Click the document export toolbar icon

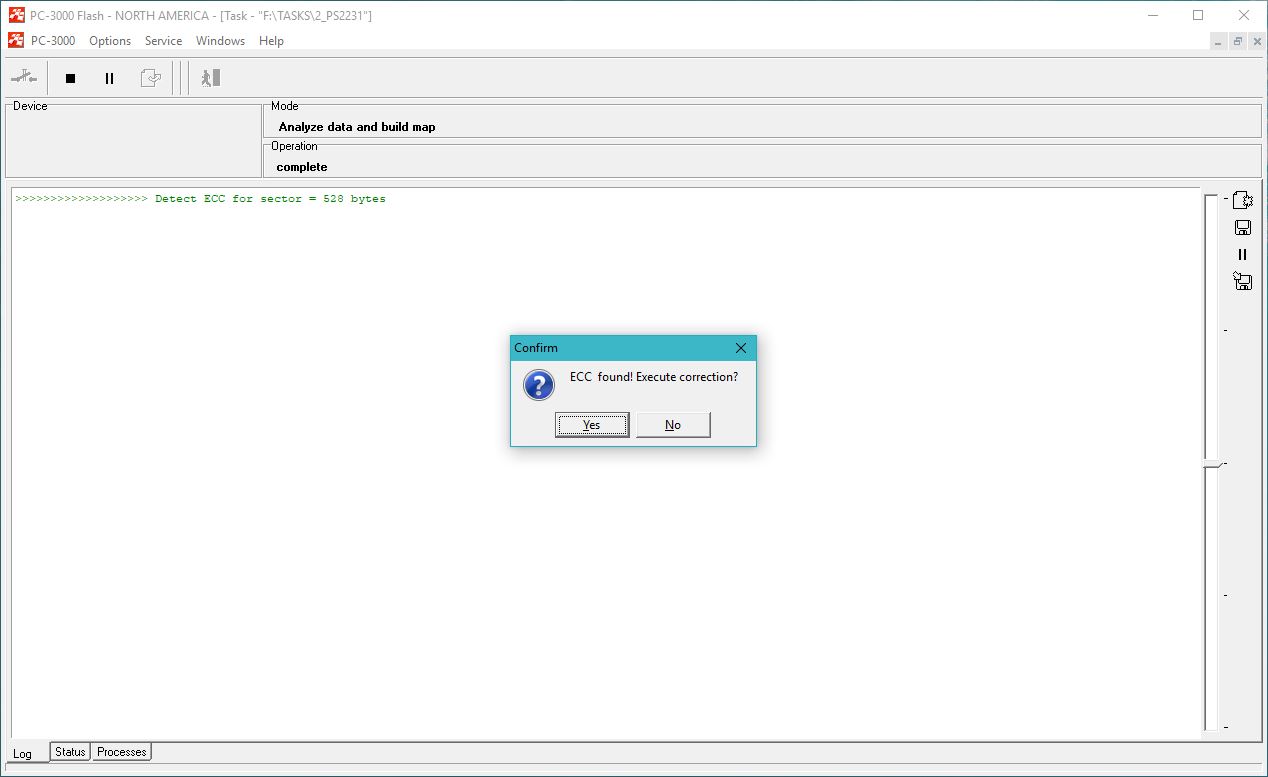pyautogui.click(x=150, y=78)
